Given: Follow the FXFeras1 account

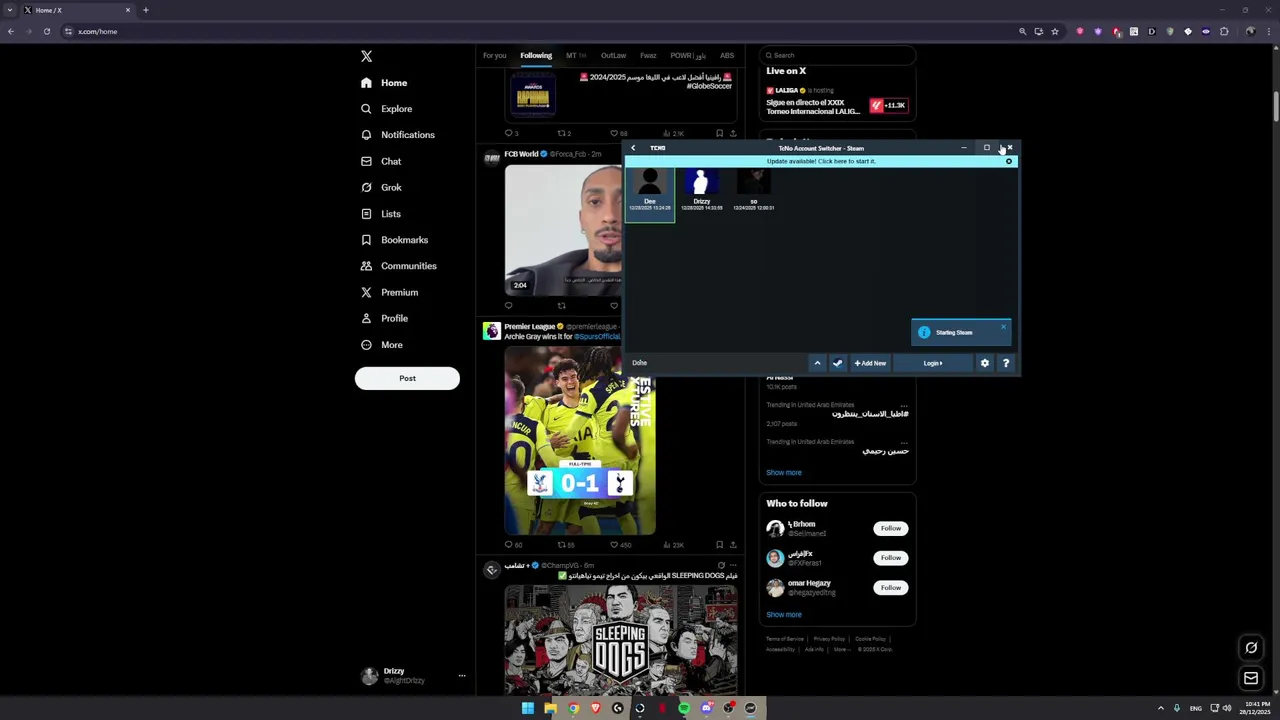Looking at the screenshot, I should [890, 558].
